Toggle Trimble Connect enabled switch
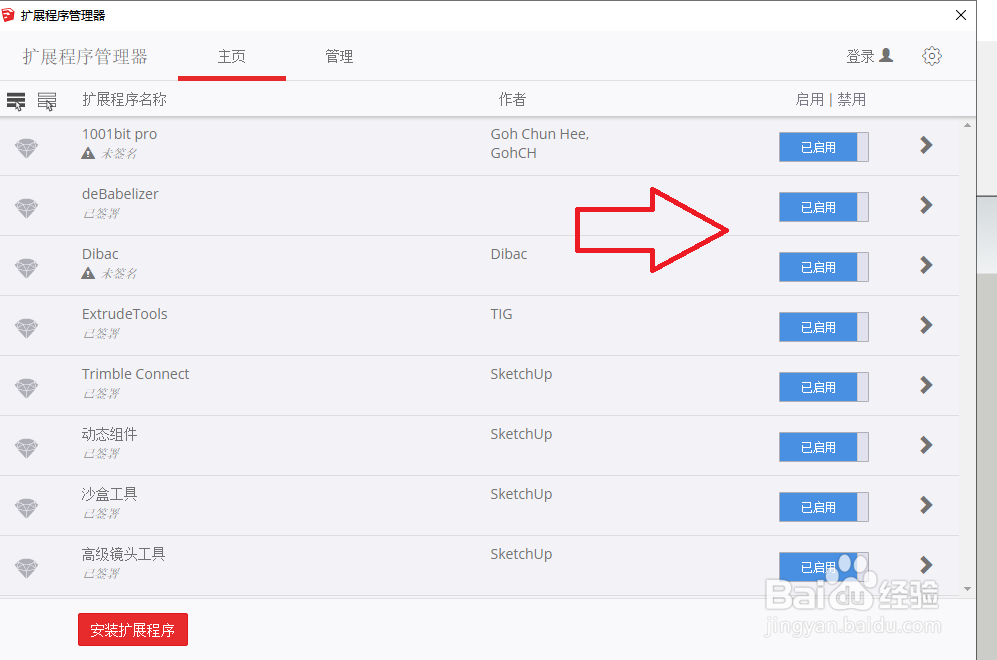This screenshot has width=997, height=660. tap(823, 387)
